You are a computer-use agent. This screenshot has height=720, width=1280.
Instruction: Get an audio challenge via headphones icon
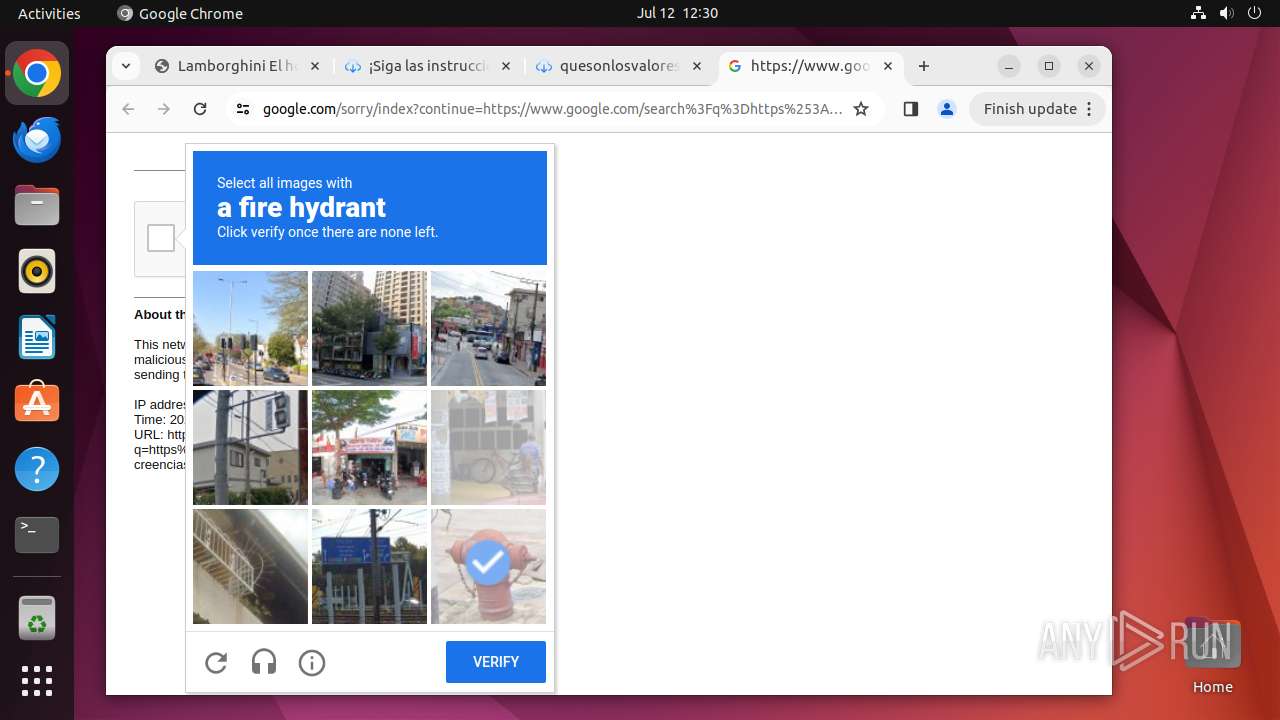264,662
